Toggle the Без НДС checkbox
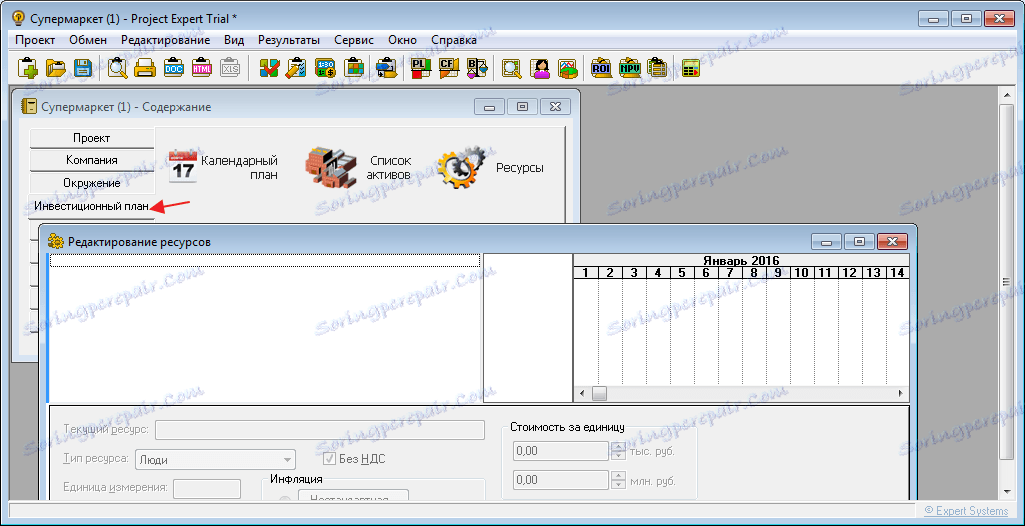 point(329,459)
